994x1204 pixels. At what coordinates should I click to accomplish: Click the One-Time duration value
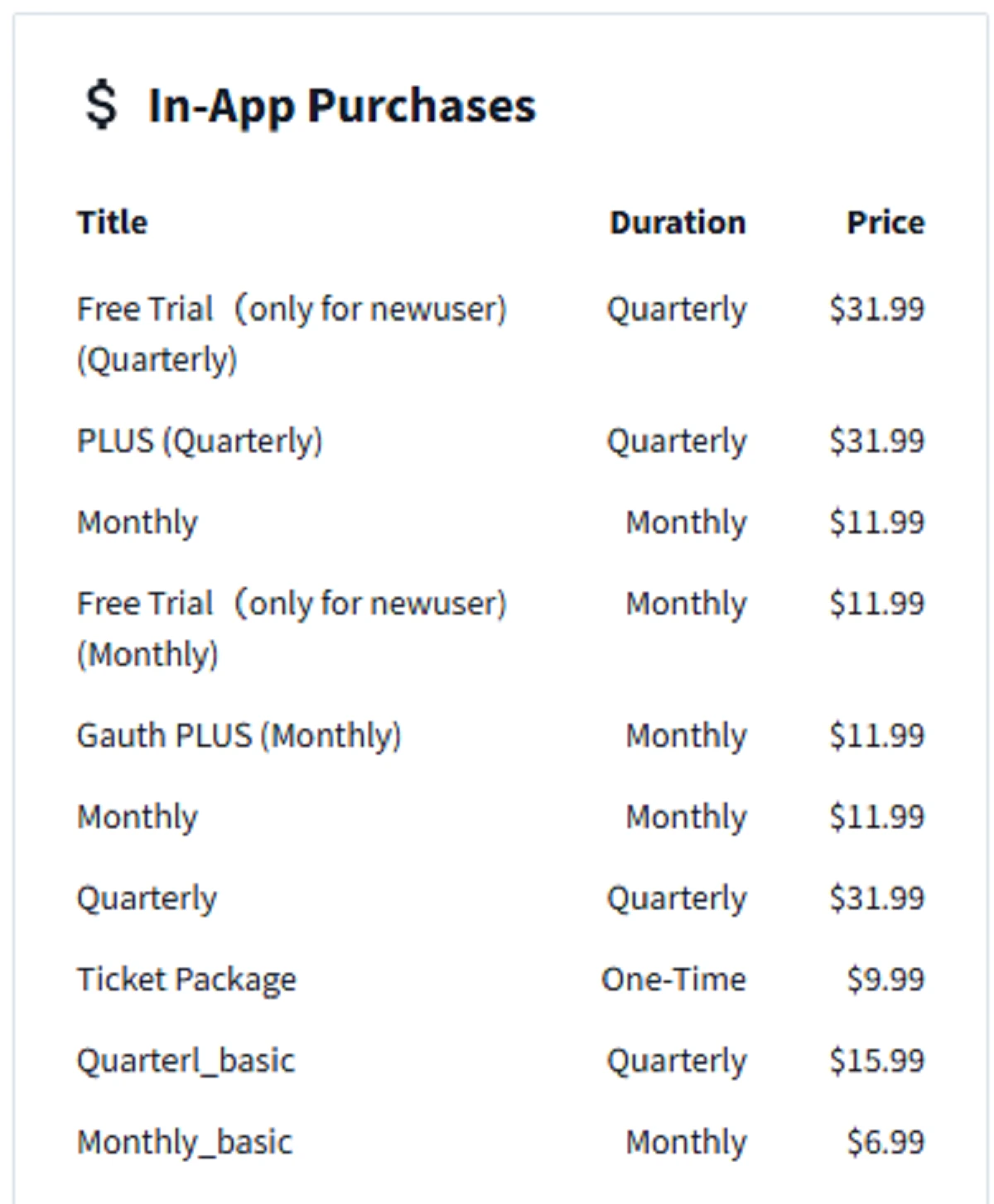click(673, 980)
